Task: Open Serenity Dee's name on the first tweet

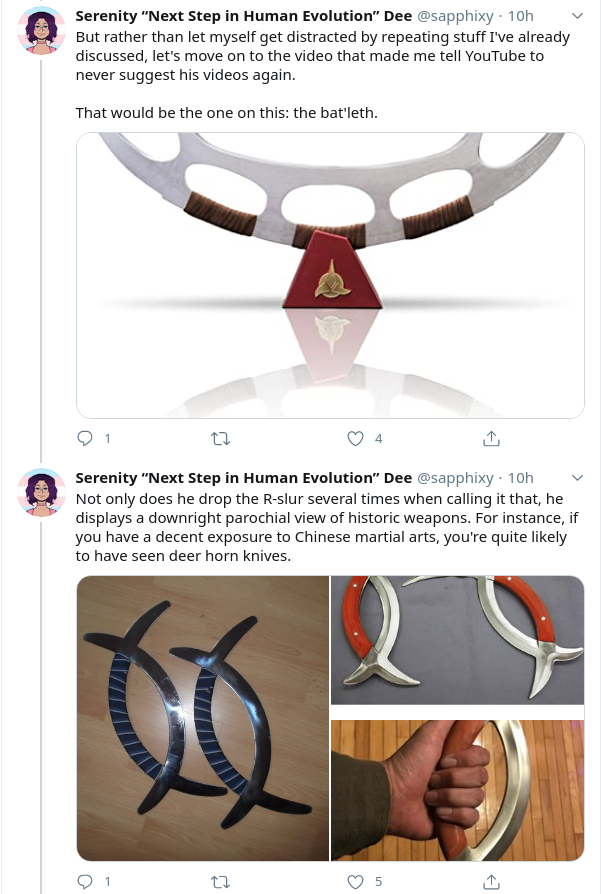Action: coord(243,16)
